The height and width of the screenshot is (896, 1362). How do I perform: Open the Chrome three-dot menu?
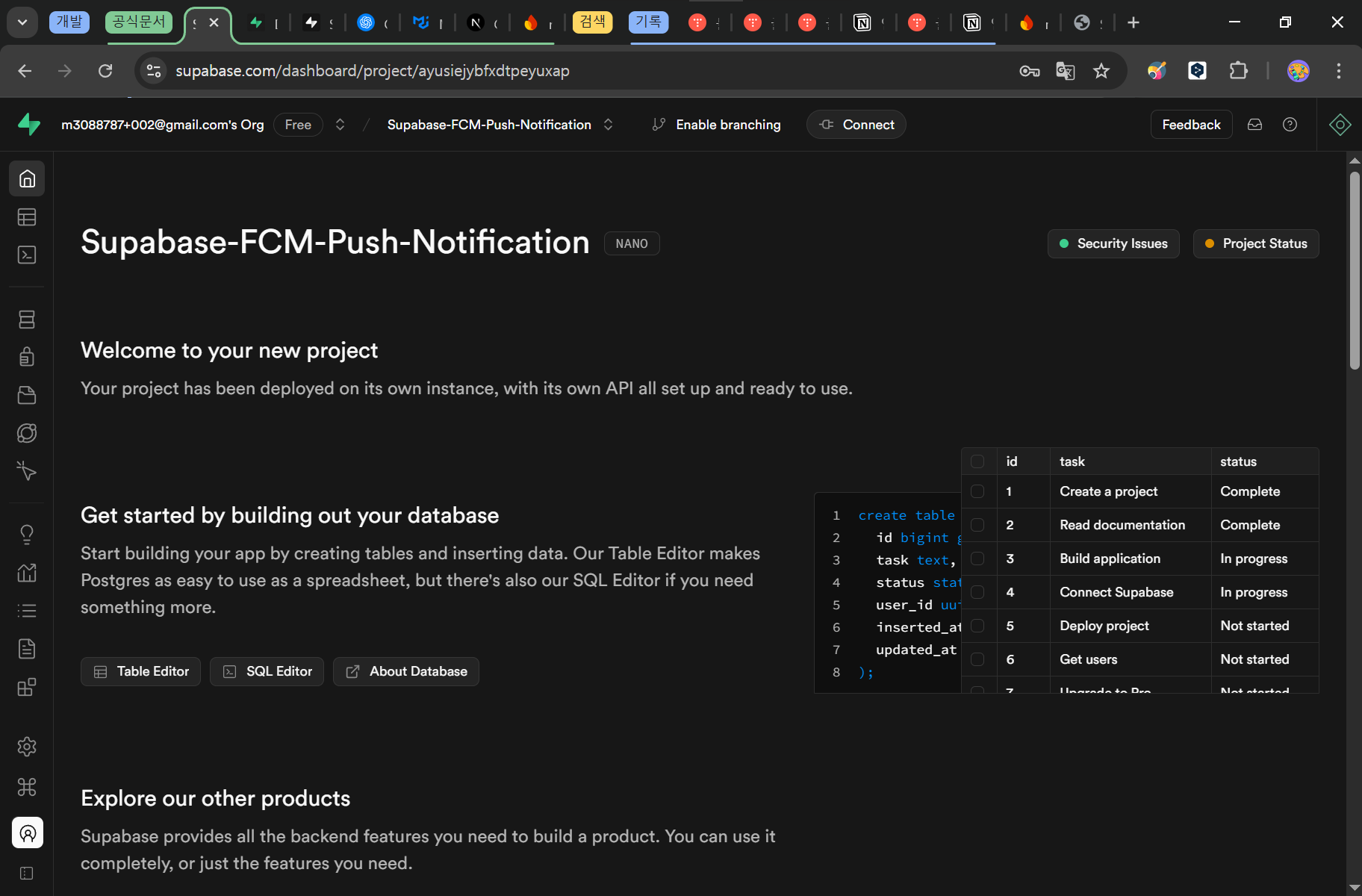tap(1339, 71)
